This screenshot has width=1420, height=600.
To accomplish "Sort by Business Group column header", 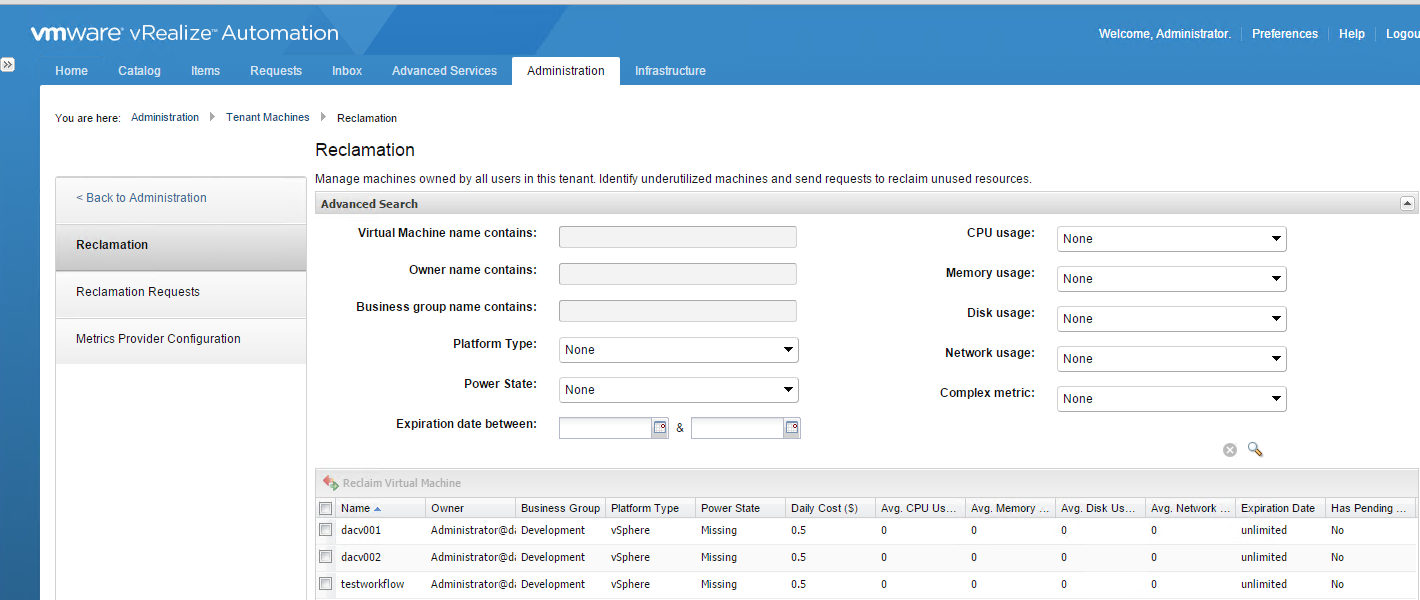I will click(560, 508).
